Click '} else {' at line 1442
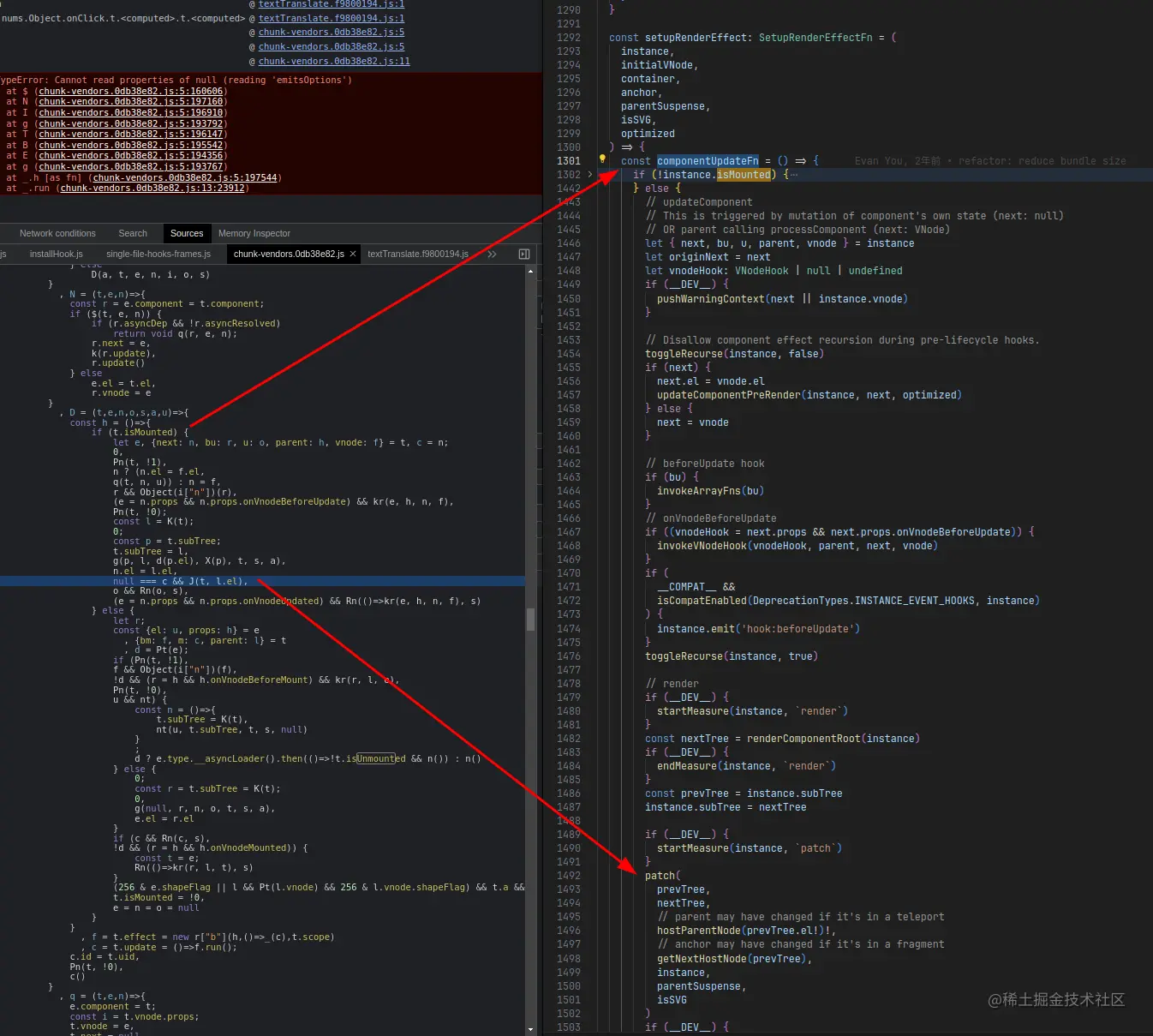The height and width of the screenshot is (1036, 1153). tap(657, 189)
